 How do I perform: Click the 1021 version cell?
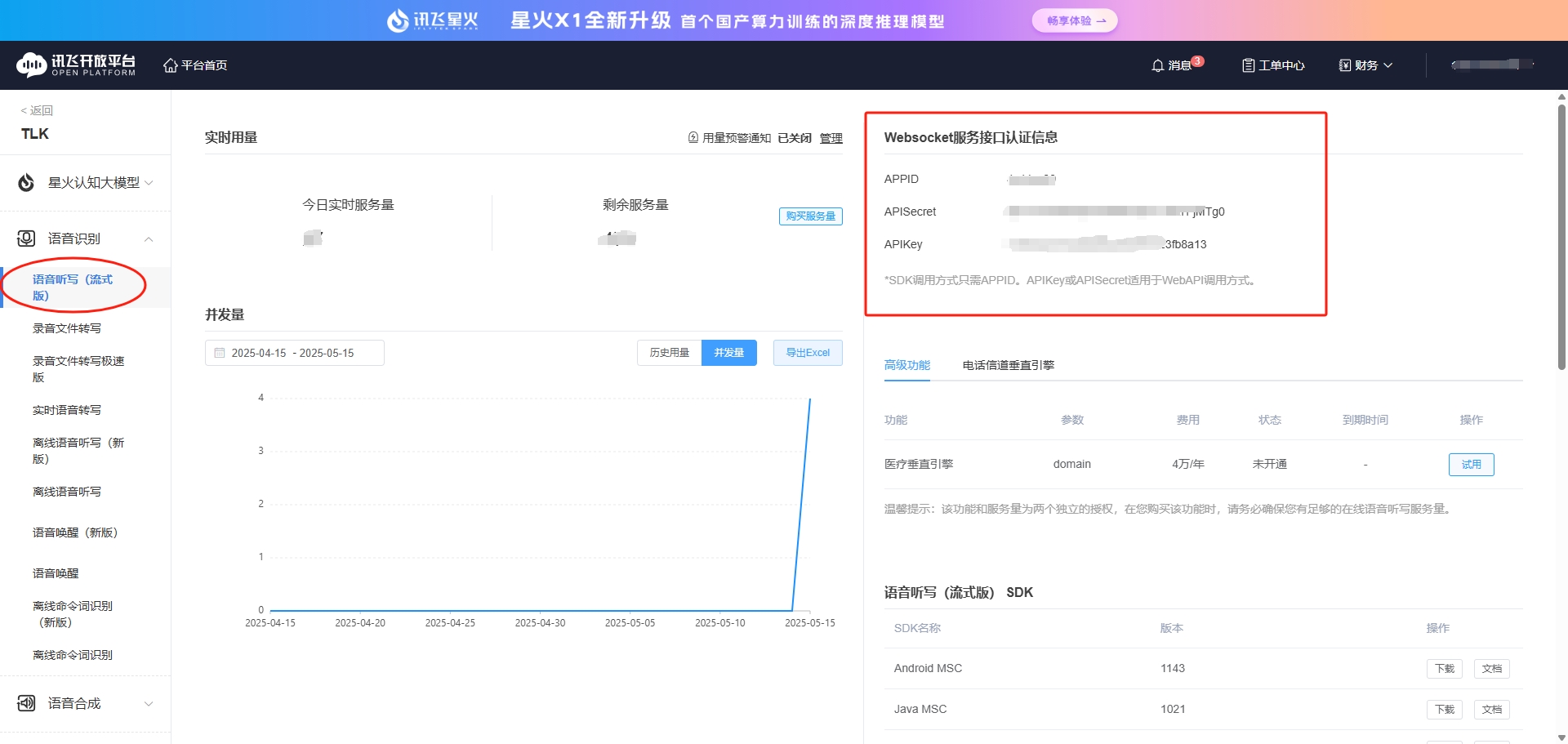[1172, 709]
